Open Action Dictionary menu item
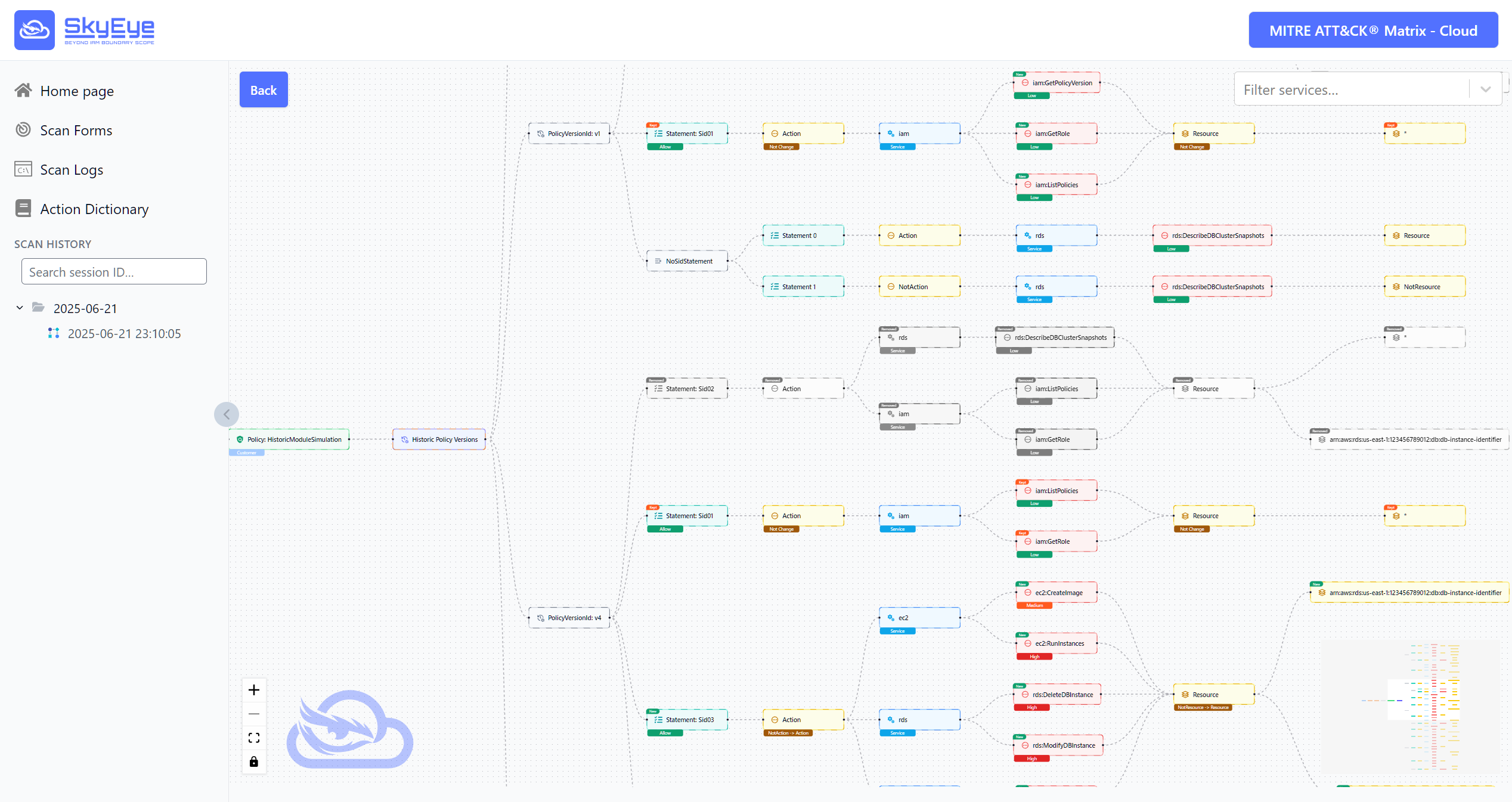This screenshot has width=1512, height=802. coord(94,209)
